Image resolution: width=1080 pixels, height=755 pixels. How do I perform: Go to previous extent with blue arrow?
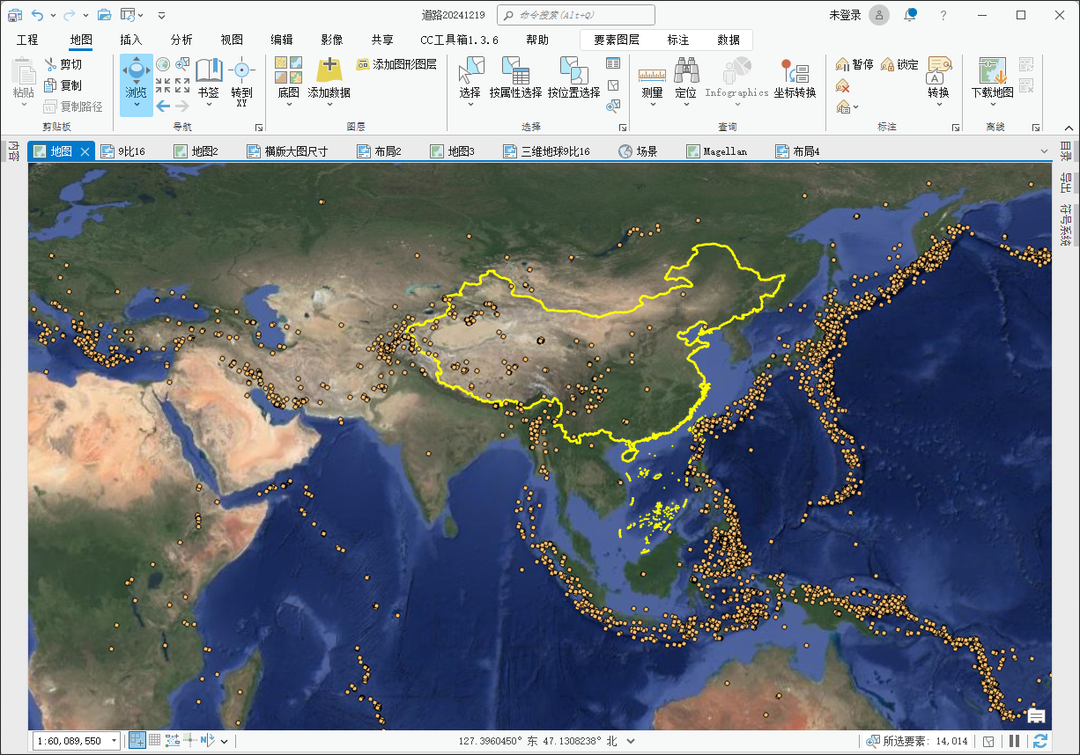point(163,105)
